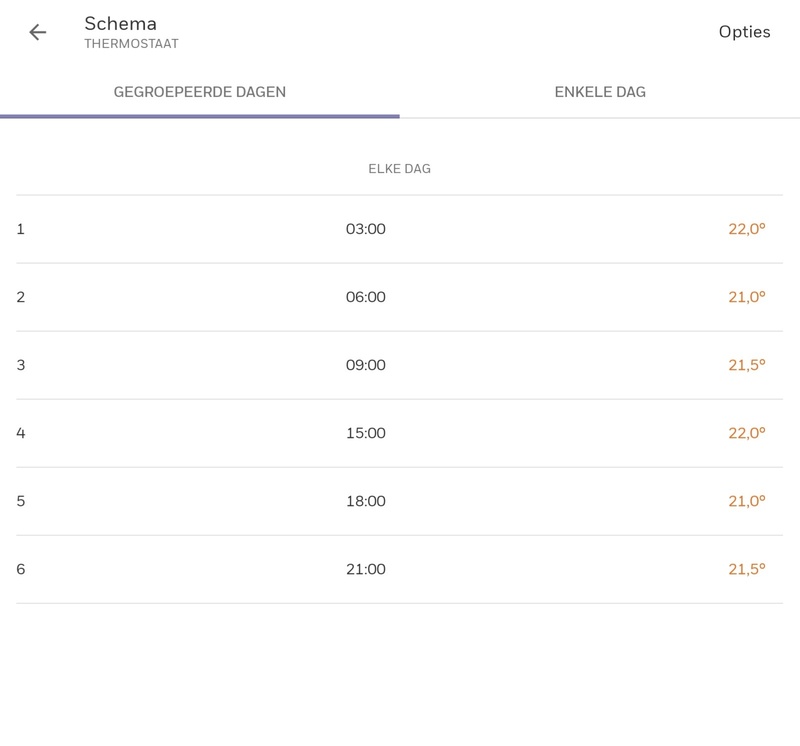This screenshot has height=746, width=800.
Task: Edit the 09:00 time entry
Action: click(365, 365)
